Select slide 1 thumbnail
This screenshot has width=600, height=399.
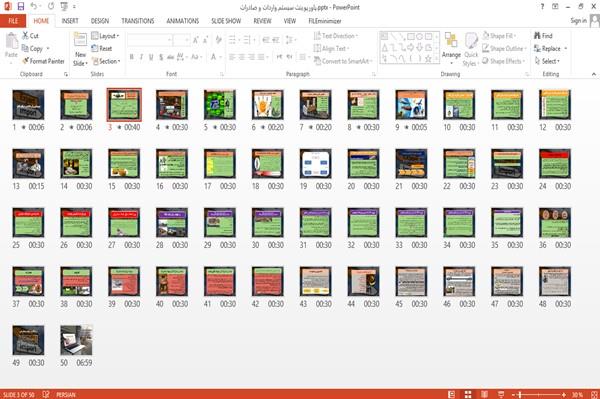tap(28, 105)
